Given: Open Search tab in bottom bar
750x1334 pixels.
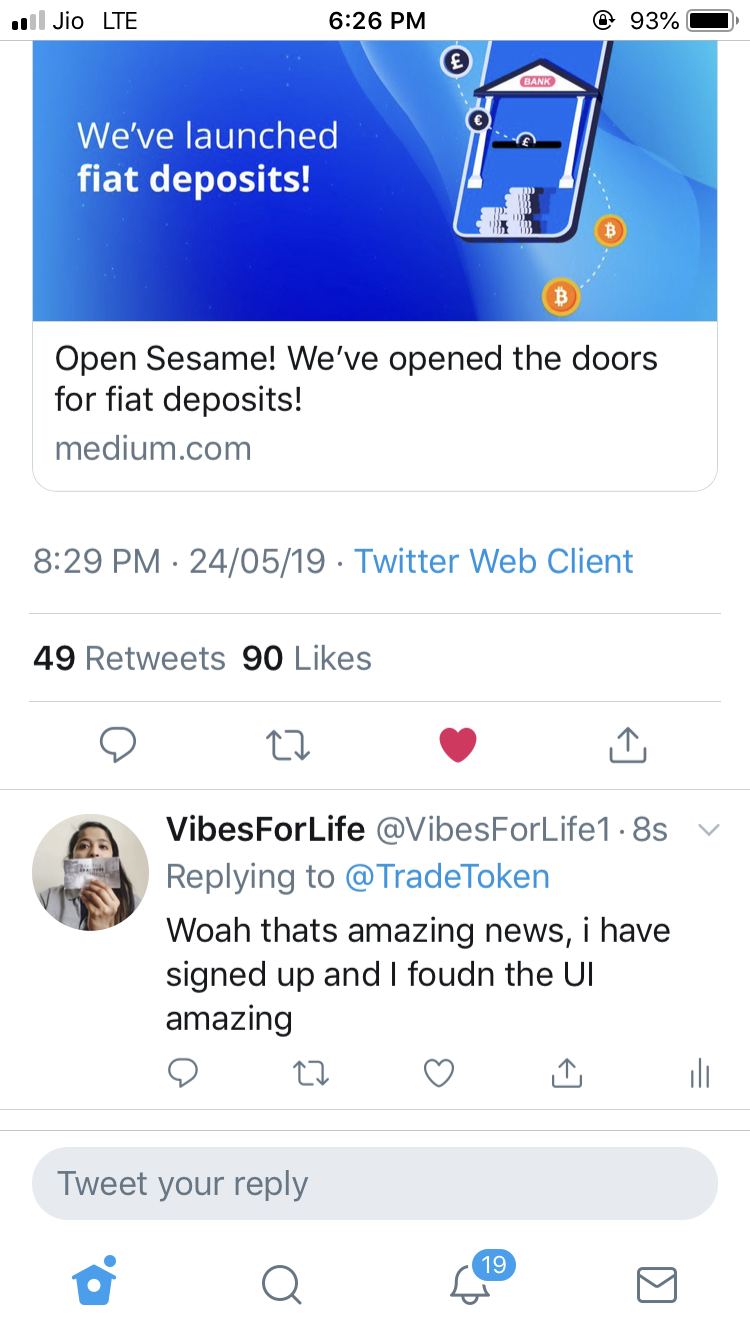Looking at the screenshot, I should point(281,1284).
